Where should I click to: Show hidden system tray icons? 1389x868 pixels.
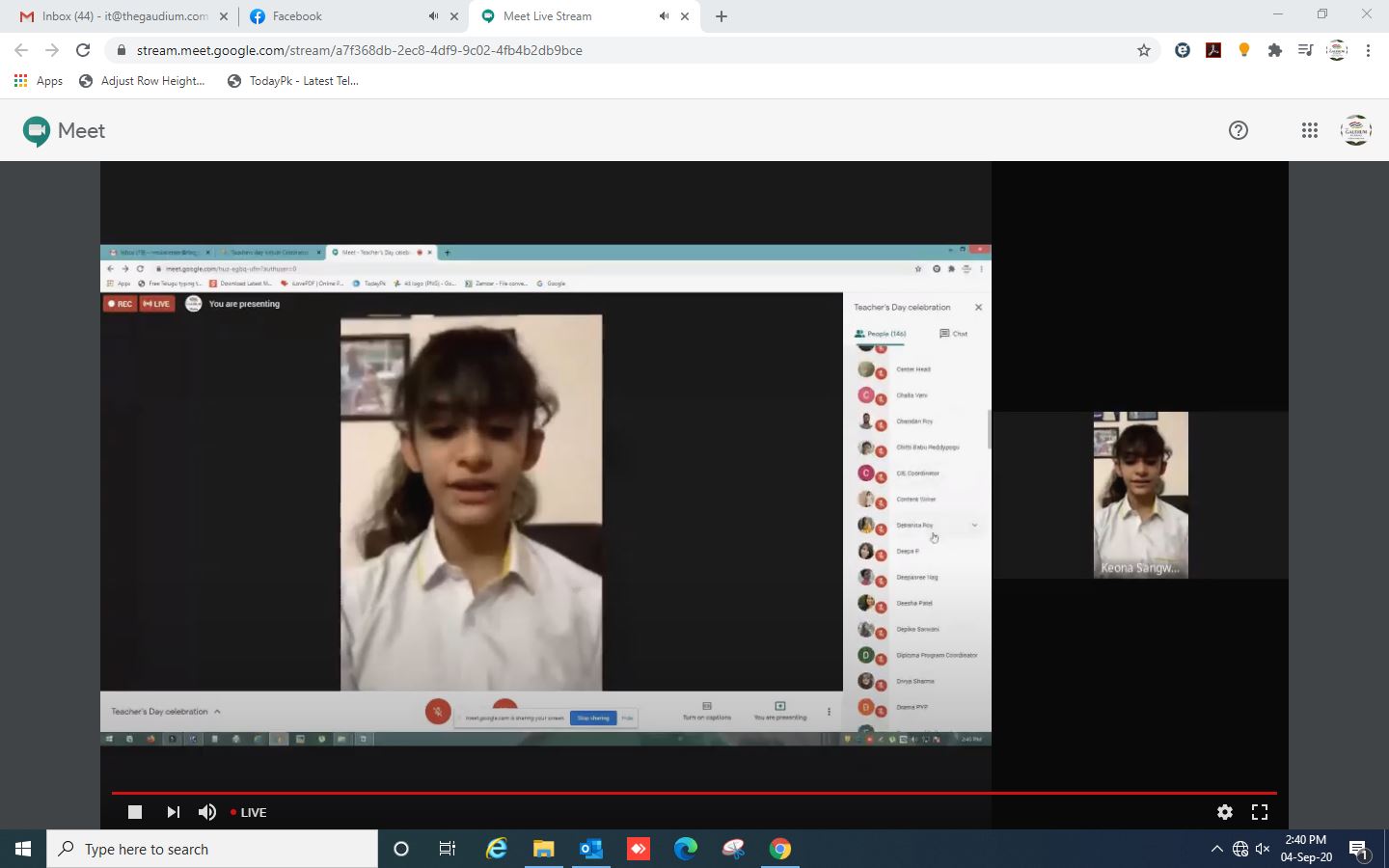(x=1216, y=849)
